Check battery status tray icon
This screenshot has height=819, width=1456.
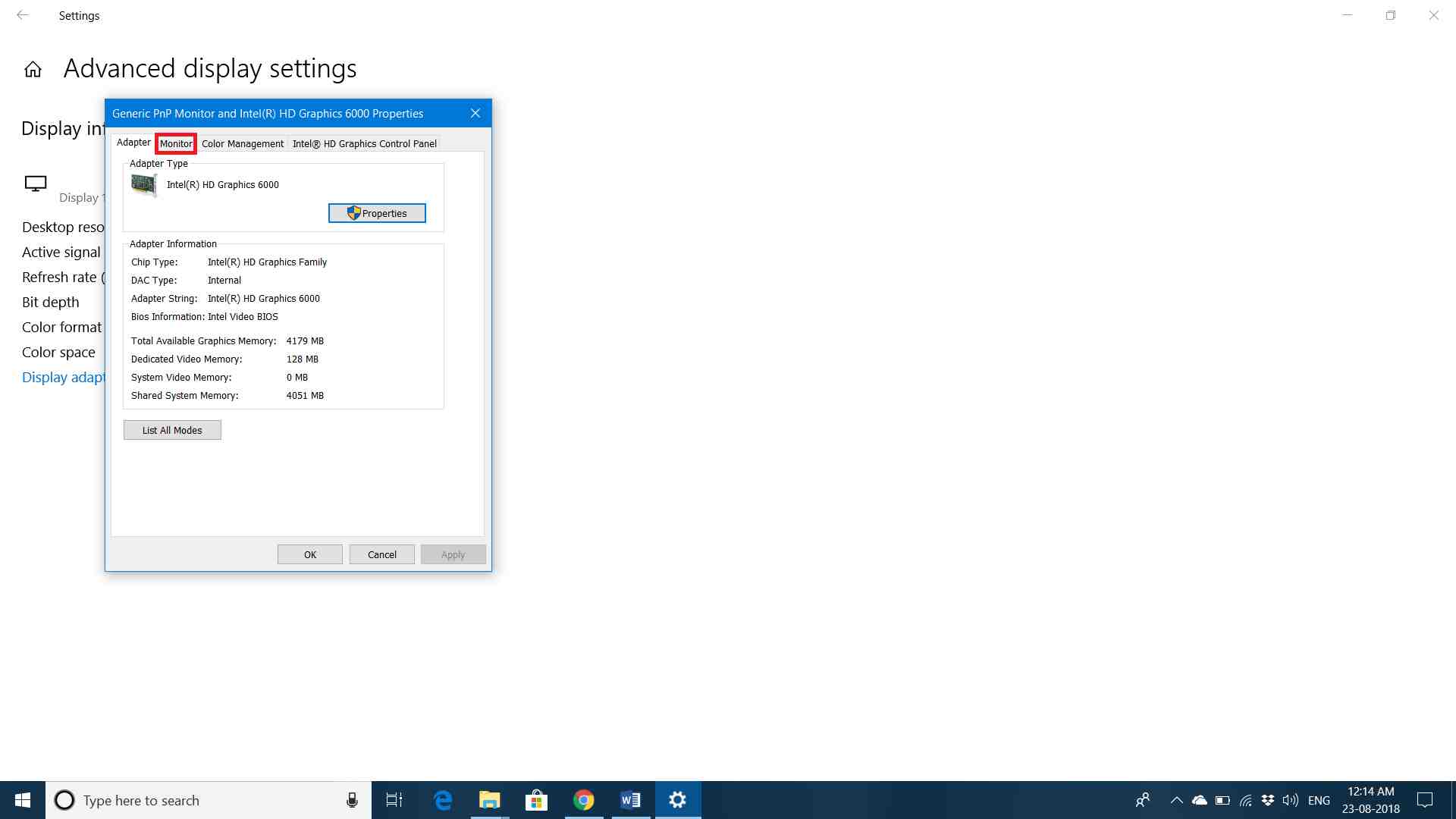tap(1222, 800)
